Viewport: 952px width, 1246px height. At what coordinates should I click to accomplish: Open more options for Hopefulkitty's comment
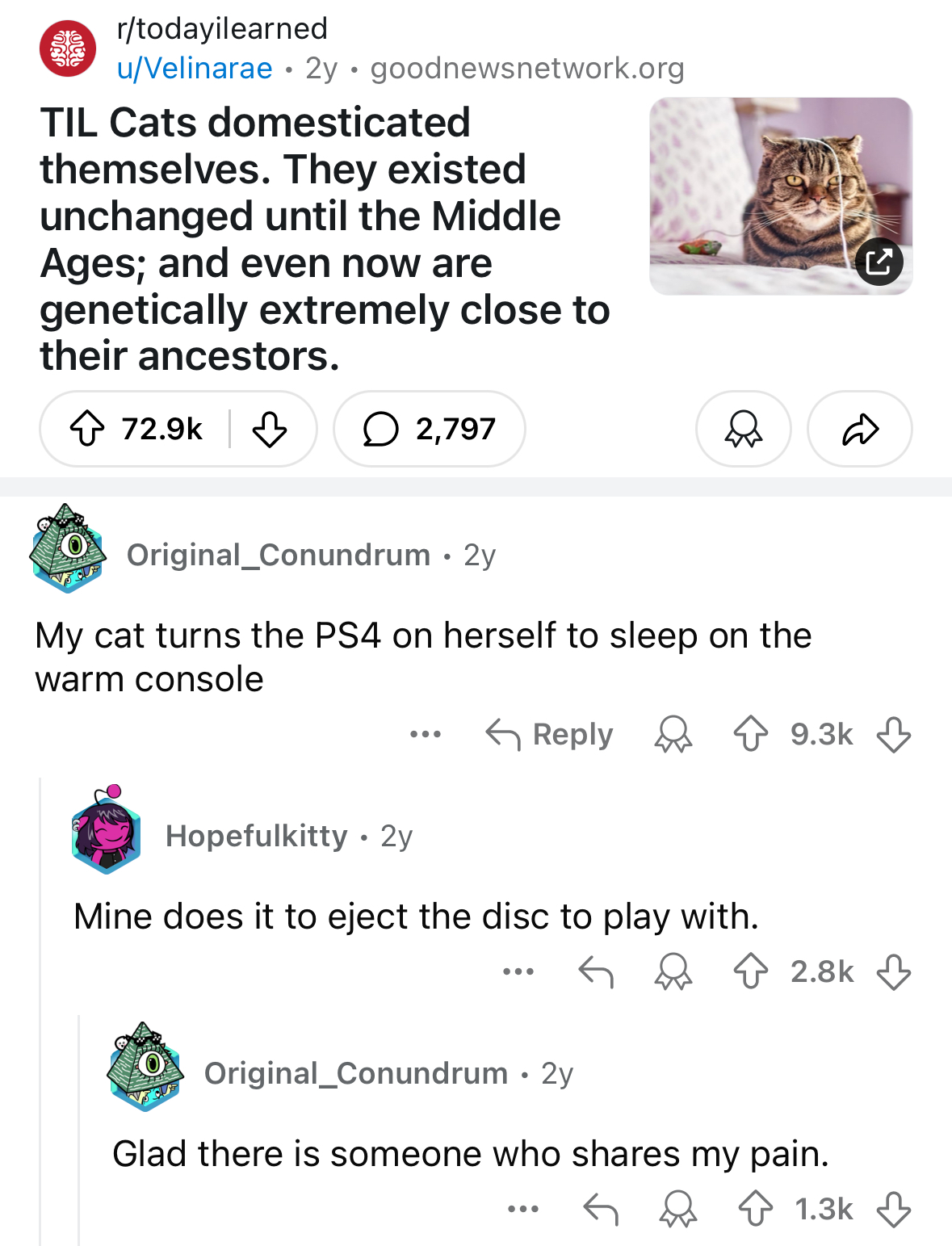coord(518,971)
